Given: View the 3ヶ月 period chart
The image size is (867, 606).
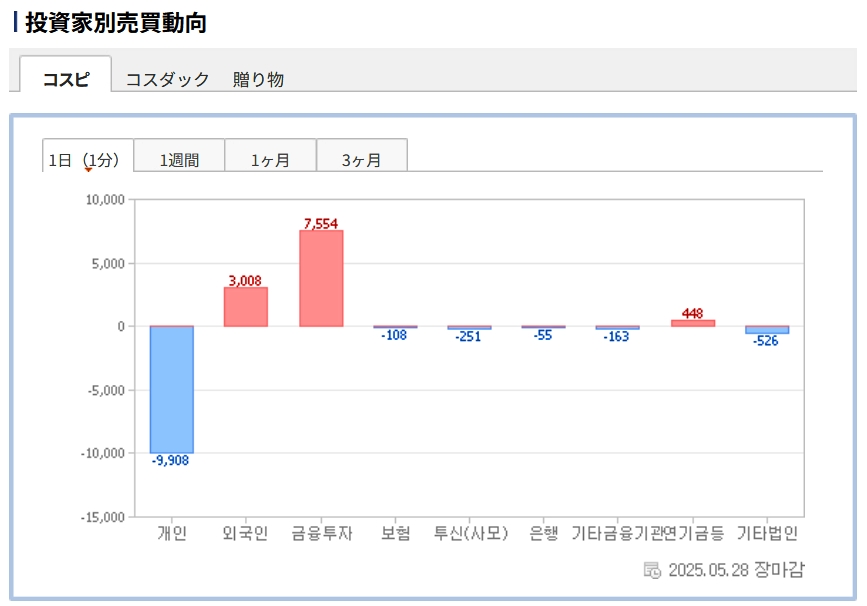Looking at the screenshot, I should coord(361,159).
